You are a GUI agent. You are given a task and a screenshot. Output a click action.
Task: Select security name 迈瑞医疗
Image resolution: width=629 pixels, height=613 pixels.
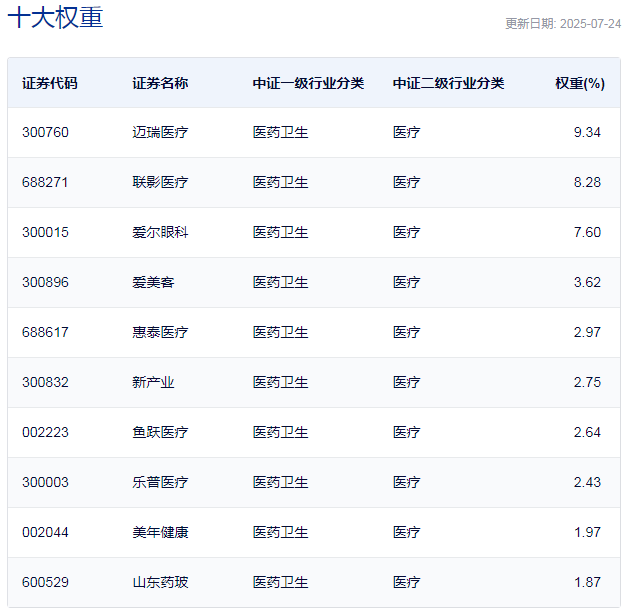tap(160, 132)
